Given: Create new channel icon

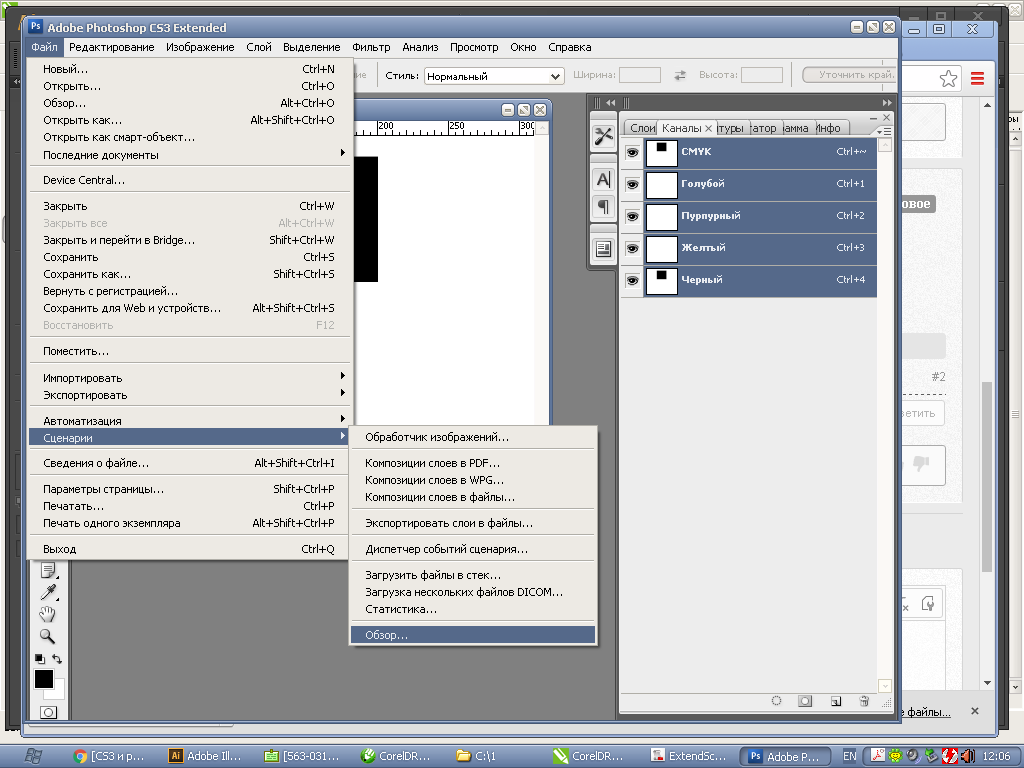Looking at the screenshot, I should point(835,701).
